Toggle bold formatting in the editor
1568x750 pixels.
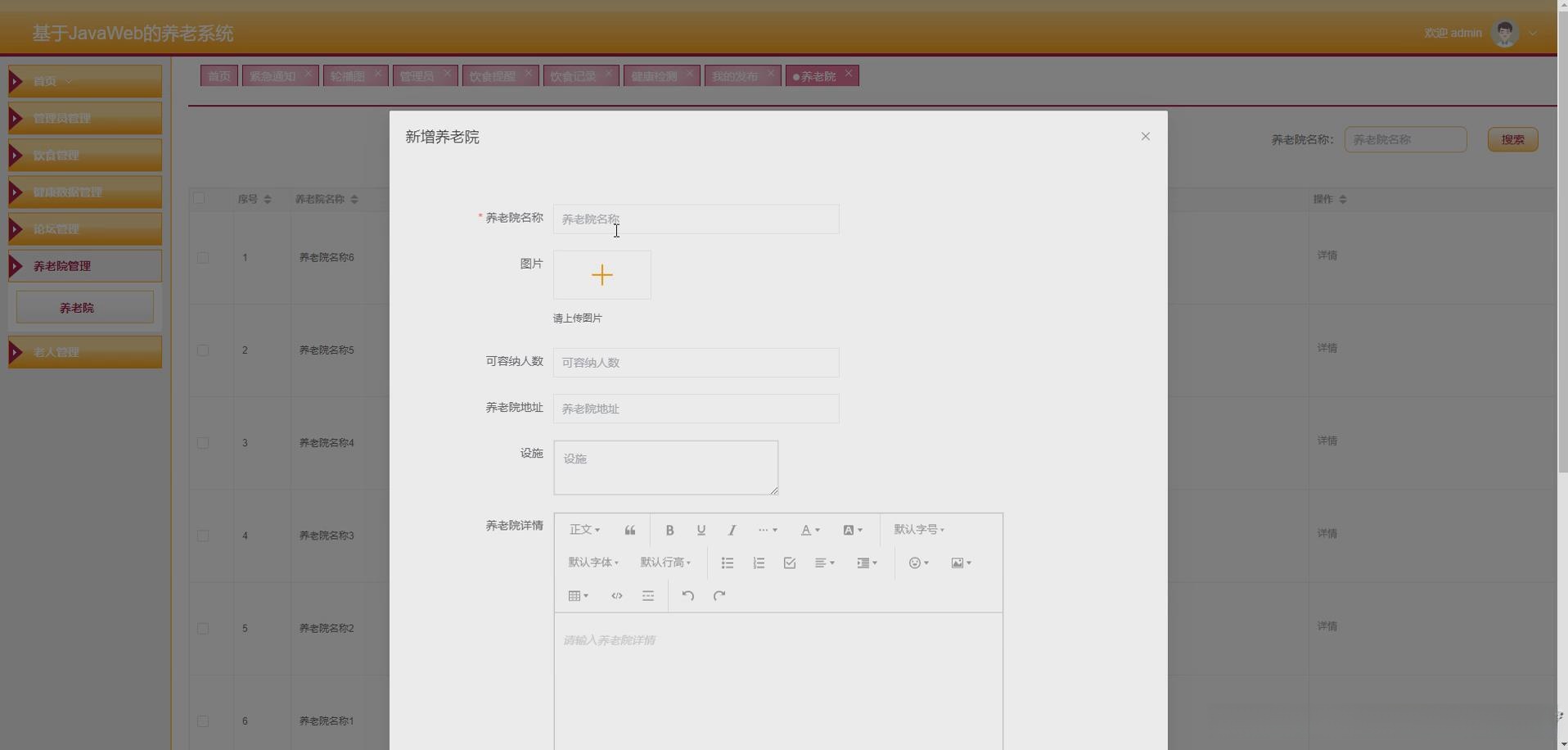point(669,530)
